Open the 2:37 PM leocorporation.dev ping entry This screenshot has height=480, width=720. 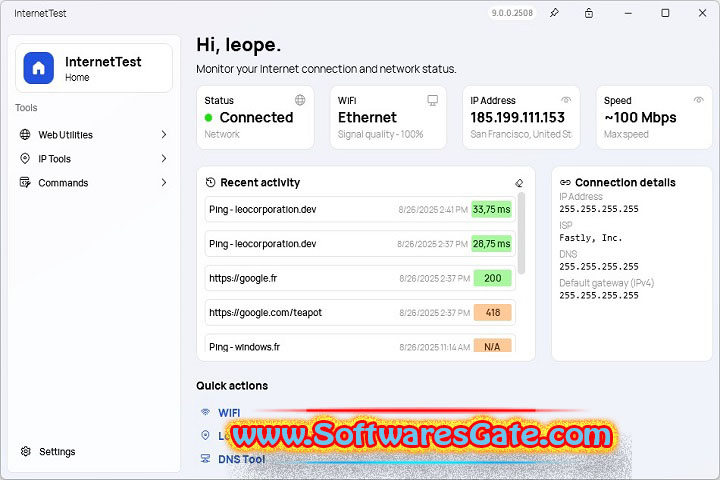coord(360,244)
